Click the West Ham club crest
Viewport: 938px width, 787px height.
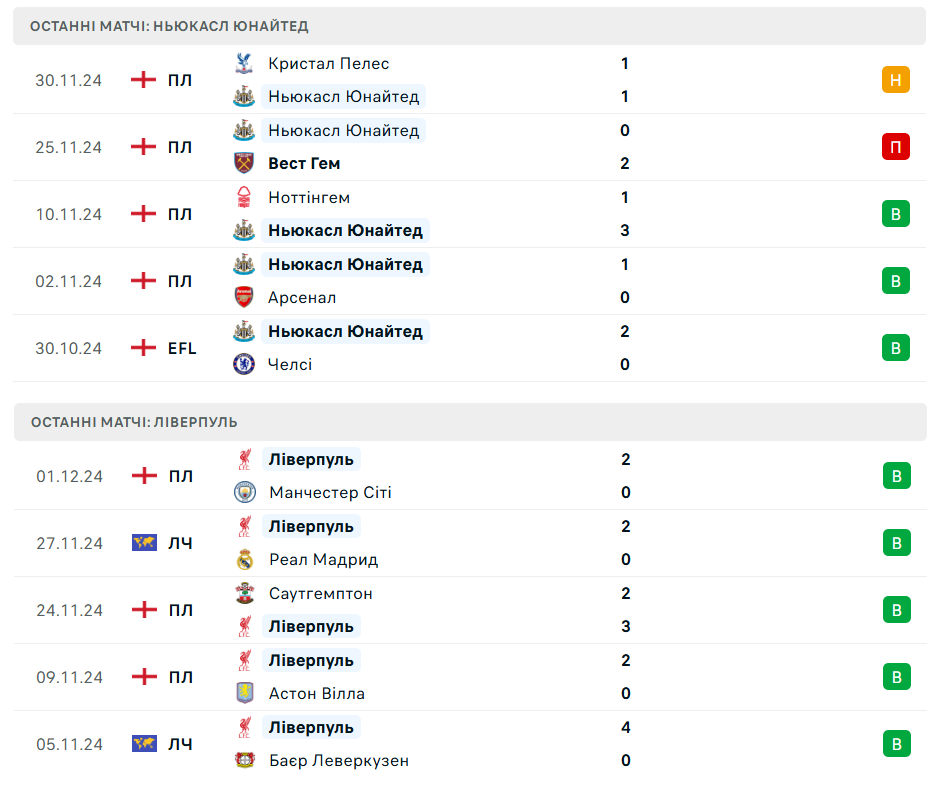[x=243, y=164]
